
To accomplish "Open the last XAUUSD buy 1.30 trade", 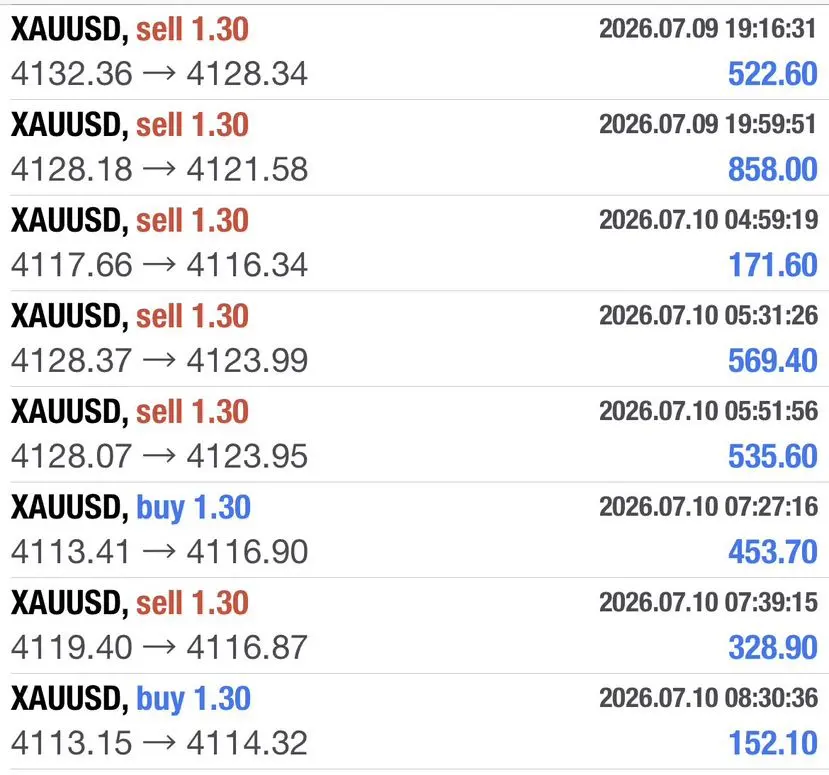I will pos(414,721).
